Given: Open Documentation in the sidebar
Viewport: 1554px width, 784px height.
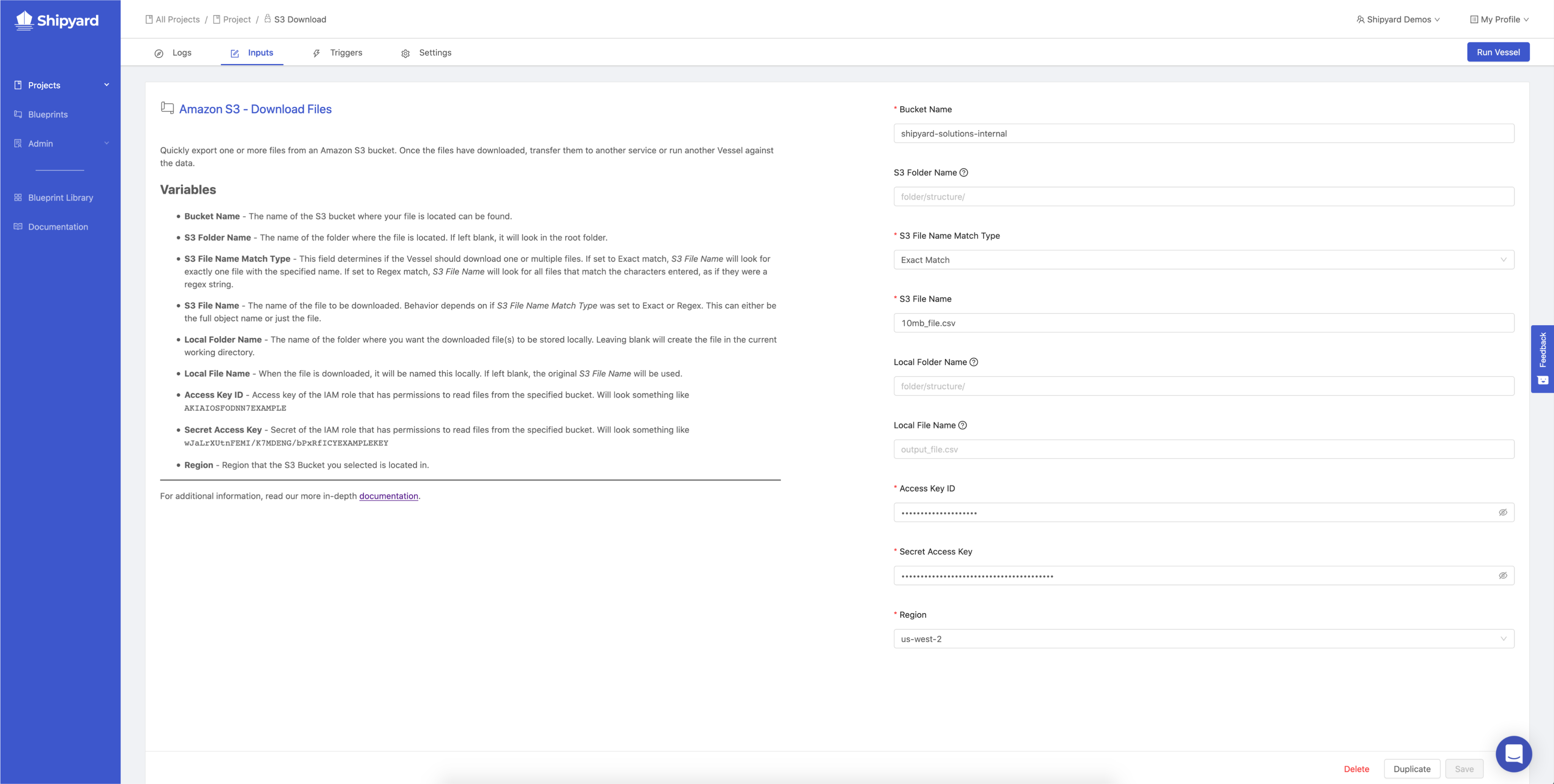Looking at the screenshot, I should click(58, 227).
